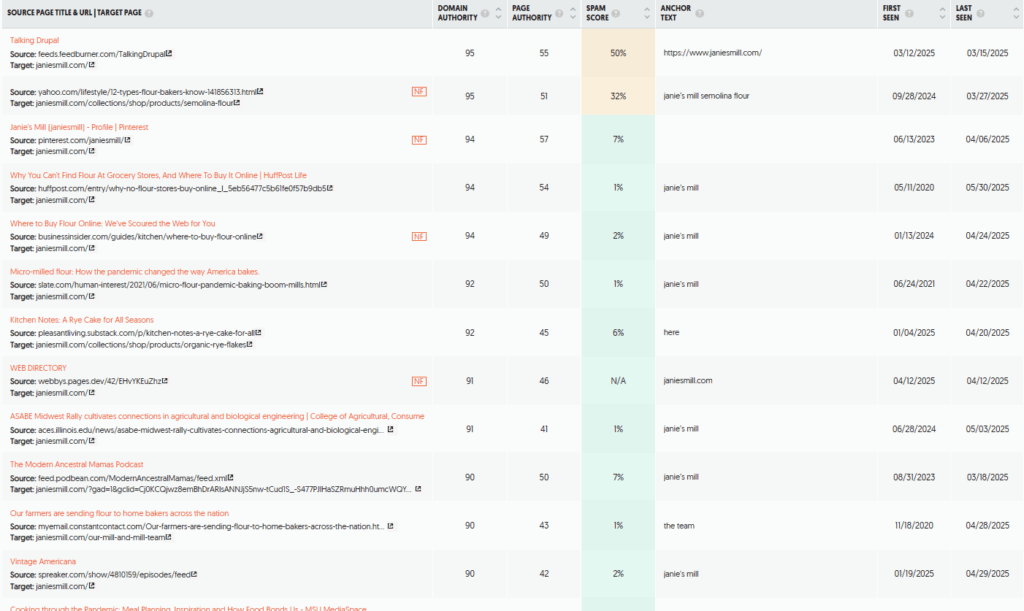Select anchor text 'janie's mill semolina flour'
1024x611 pixels.
click(x=707, y=96)
